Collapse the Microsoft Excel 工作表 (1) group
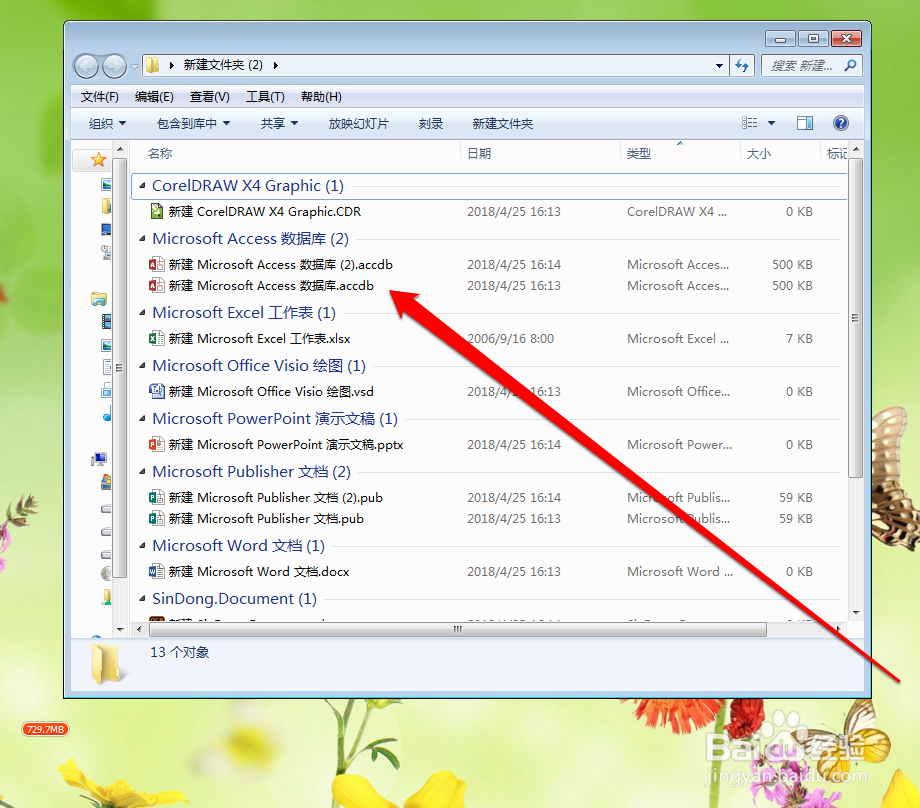Image resolution: width=920 pixels, height=808 pixels. (142, 313)
